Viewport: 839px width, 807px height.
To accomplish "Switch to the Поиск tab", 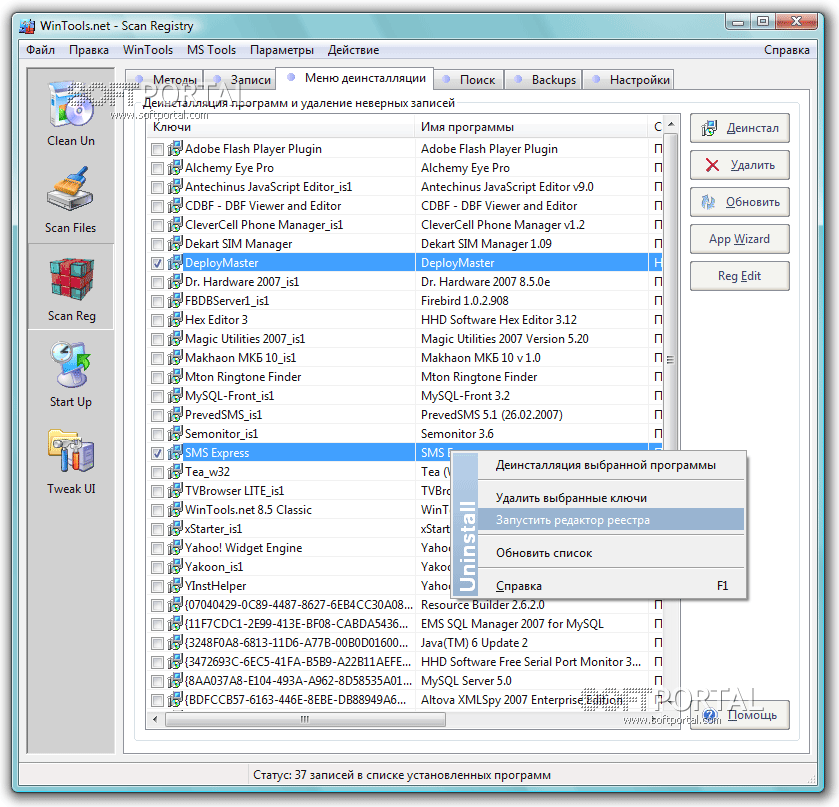I will 469,80.
